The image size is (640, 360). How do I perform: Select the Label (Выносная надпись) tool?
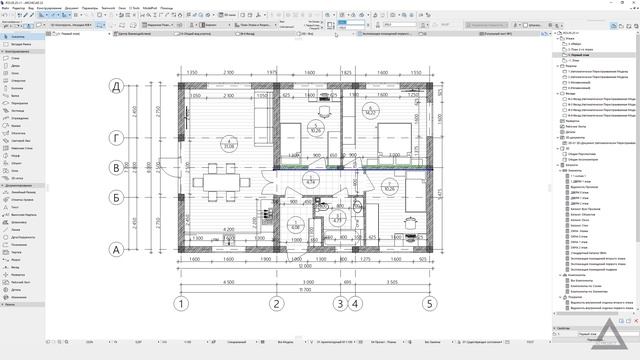click(22, 215)
